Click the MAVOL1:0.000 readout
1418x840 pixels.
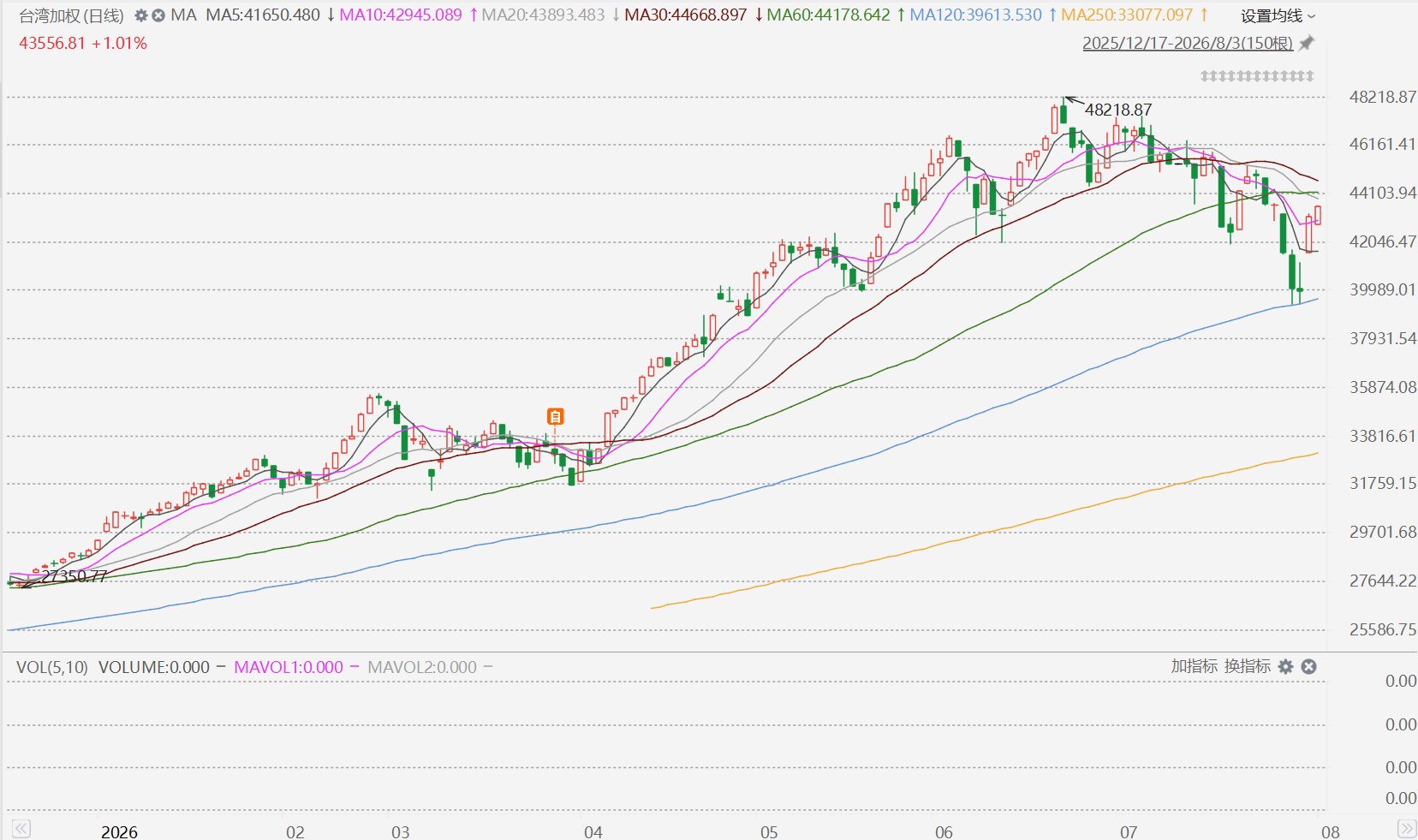tap(289, 667)
